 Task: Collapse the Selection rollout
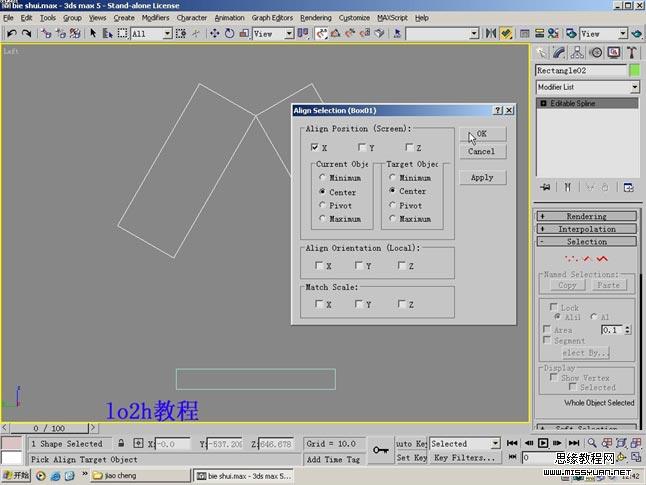click(x=587, y=242)
